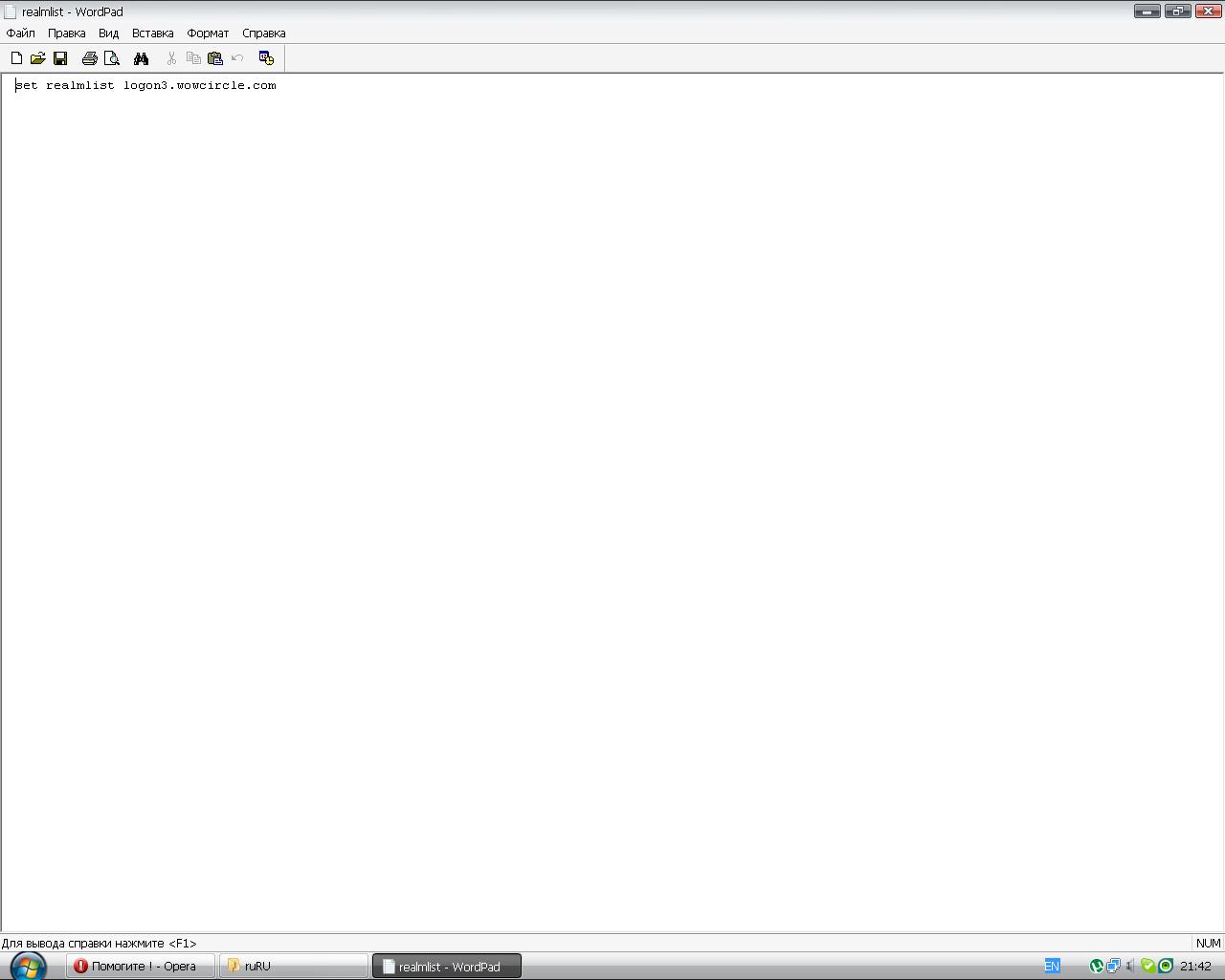Image resolution: width=1225 pixels, height=980 pixels.
Task: Switch to the Opera taskbar button
Action: pos(140,967)
